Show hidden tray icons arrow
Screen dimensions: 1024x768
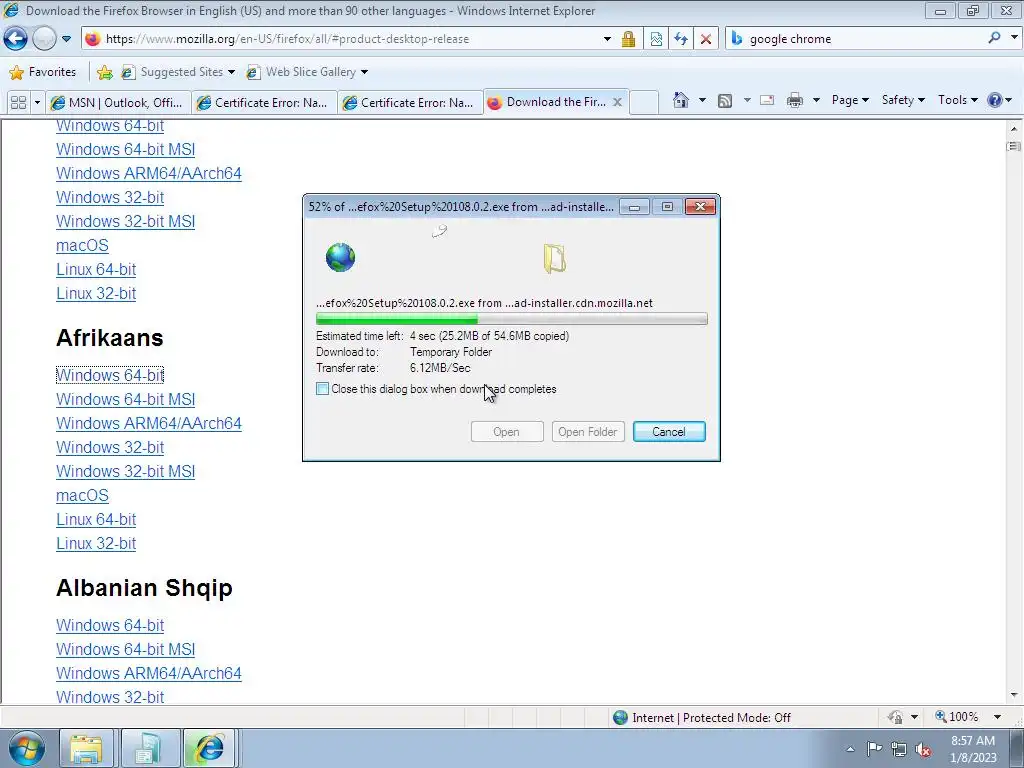coord(850,749)
